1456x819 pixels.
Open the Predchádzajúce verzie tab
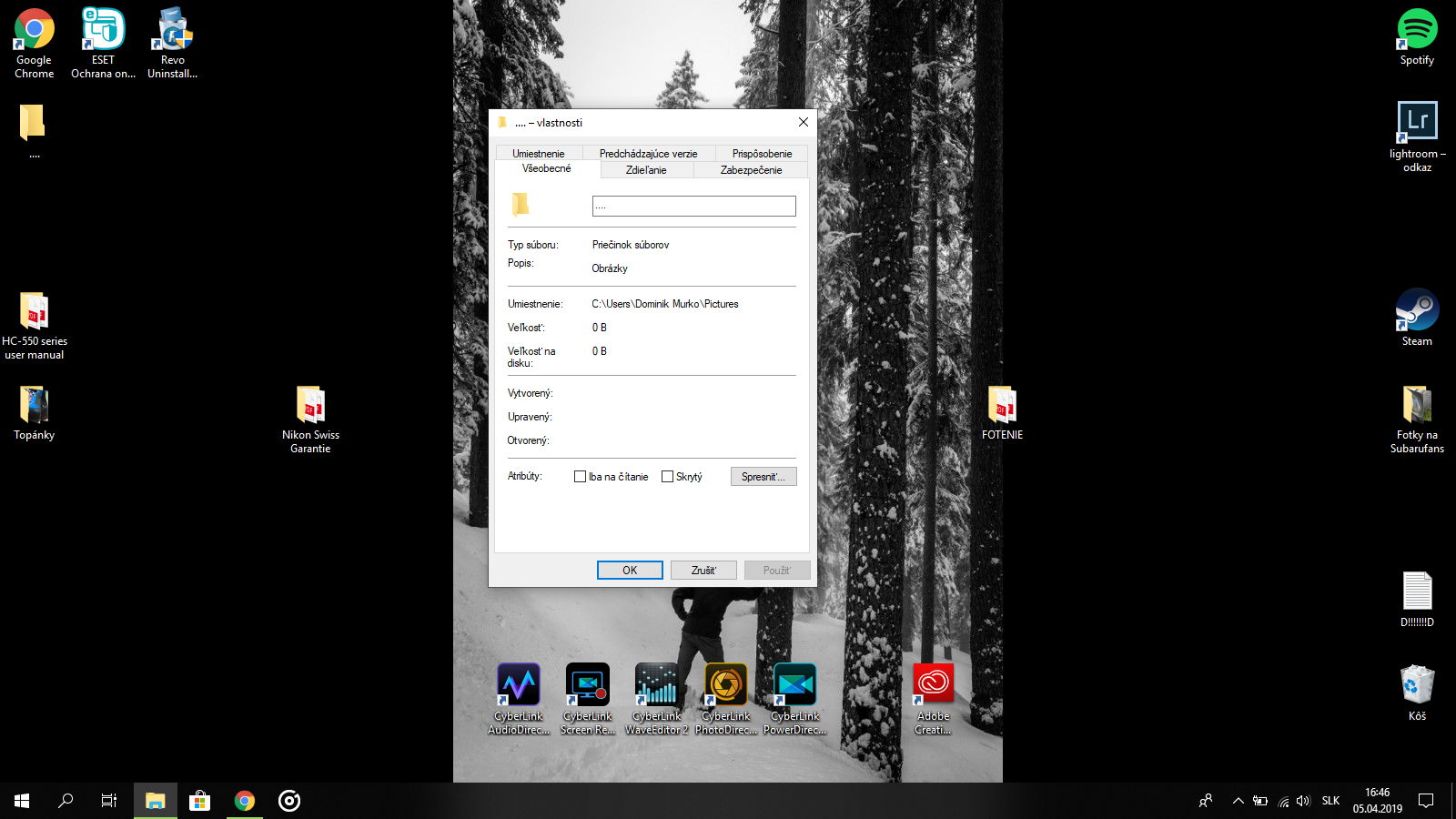(x=648, y=154)
